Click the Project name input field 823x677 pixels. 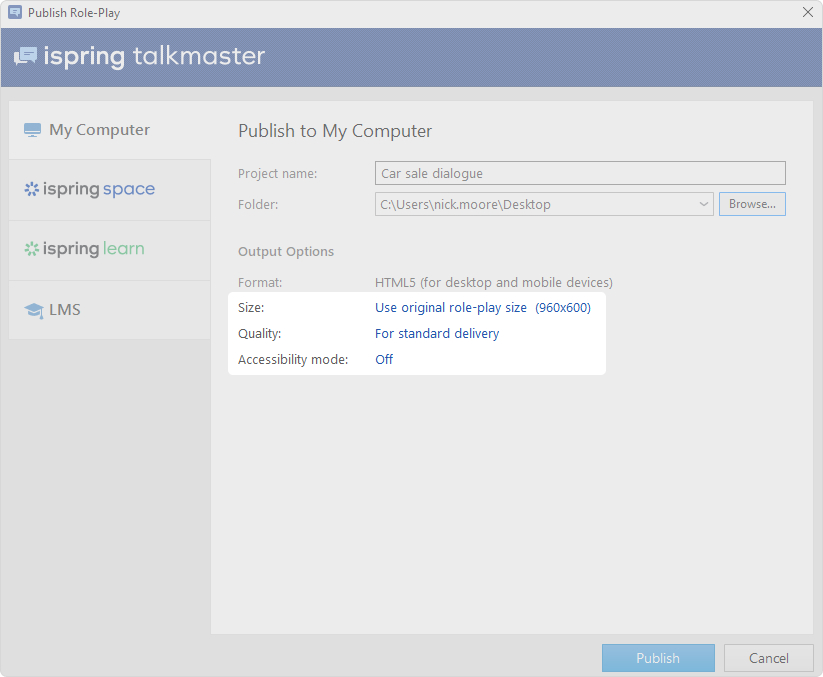click(x=580, y=174)
